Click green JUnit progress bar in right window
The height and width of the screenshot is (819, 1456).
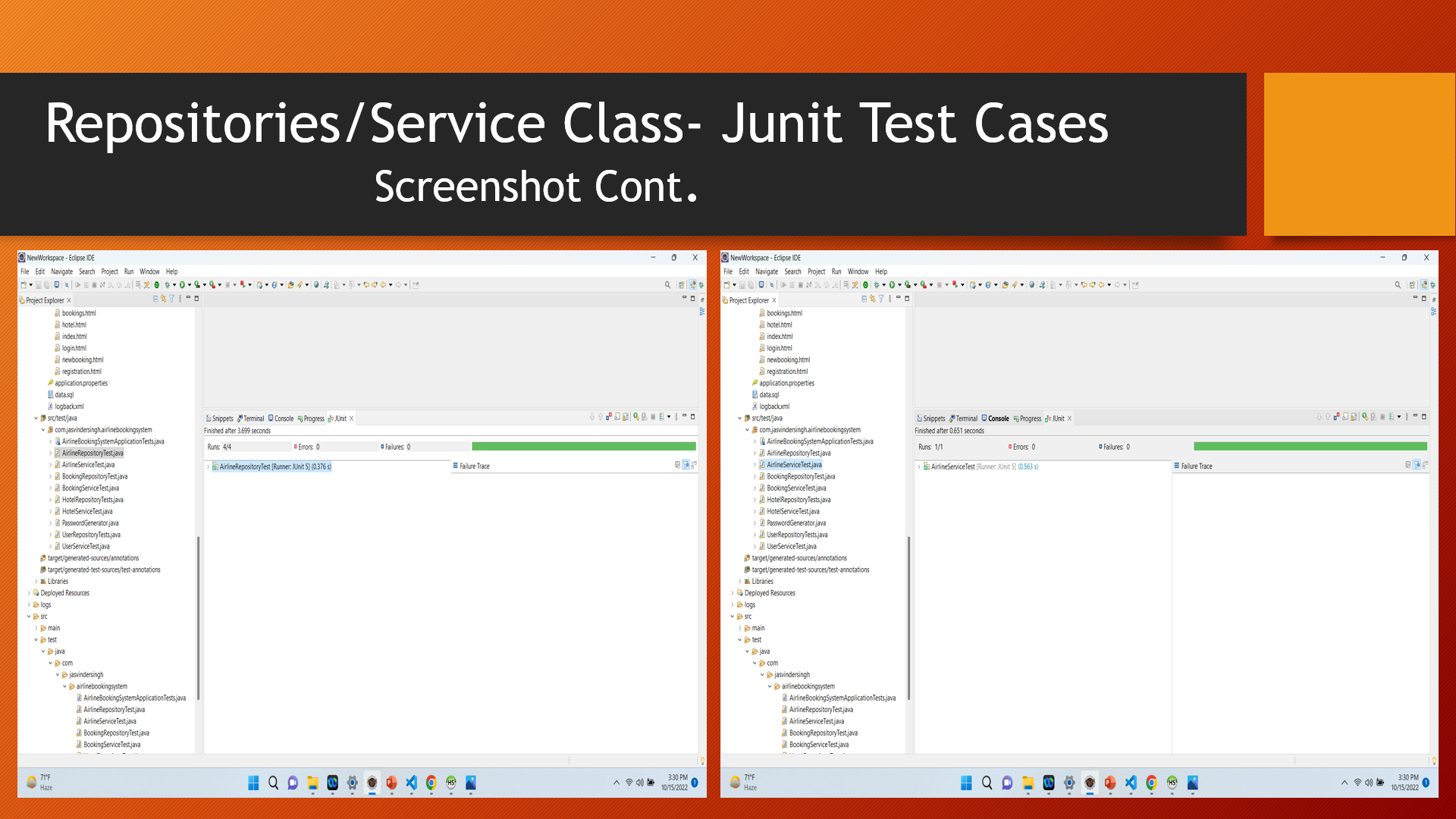[x=1310, y=447]
